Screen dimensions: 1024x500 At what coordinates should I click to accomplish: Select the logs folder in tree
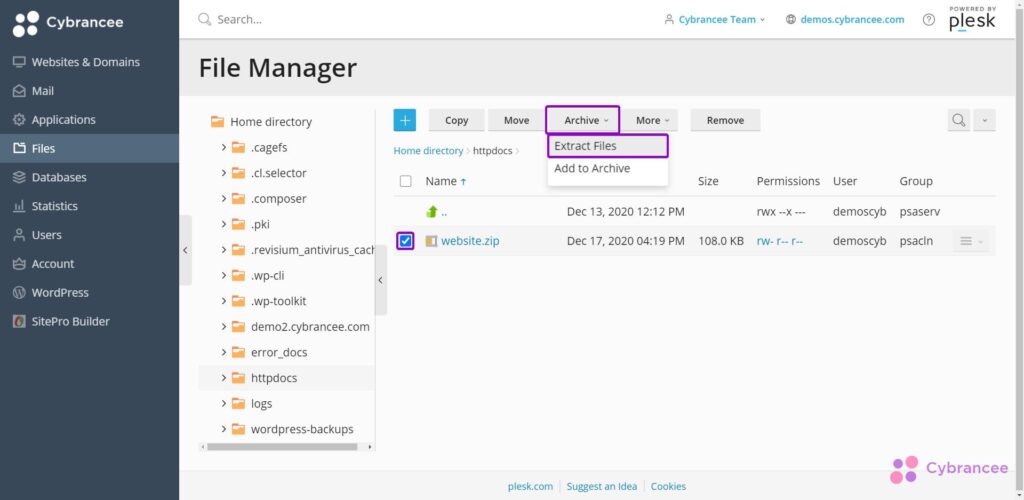point(261,403)
